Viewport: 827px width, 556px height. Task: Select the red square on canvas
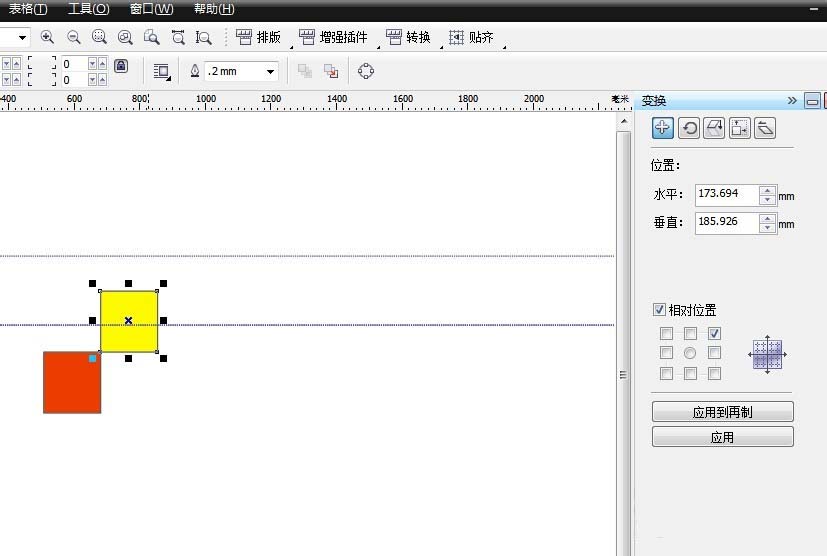72,382
